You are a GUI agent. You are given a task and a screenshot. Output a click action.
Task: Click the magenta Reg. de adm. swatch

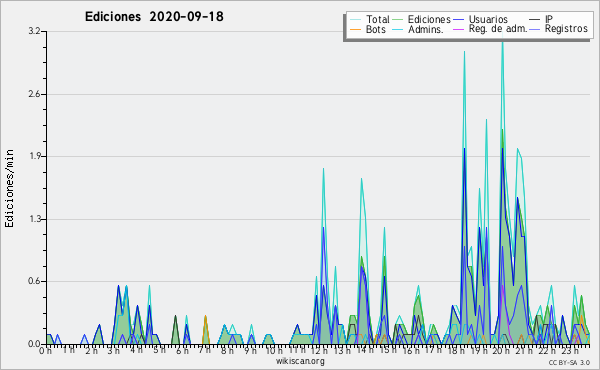pos(459,29)
